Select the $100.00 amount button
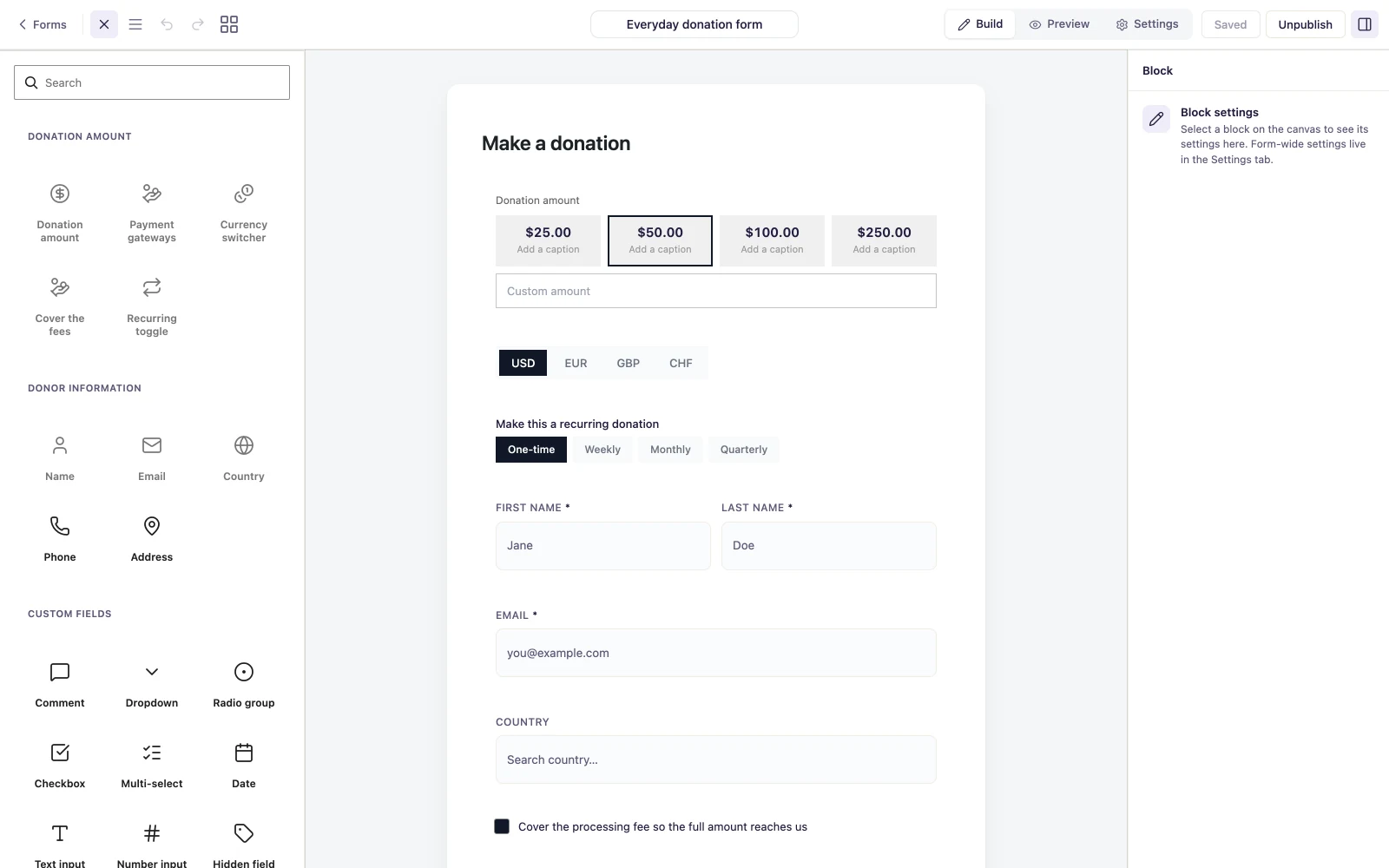Image resolution: width=1389 pixels, height=868 pixels. click(772, 240)
